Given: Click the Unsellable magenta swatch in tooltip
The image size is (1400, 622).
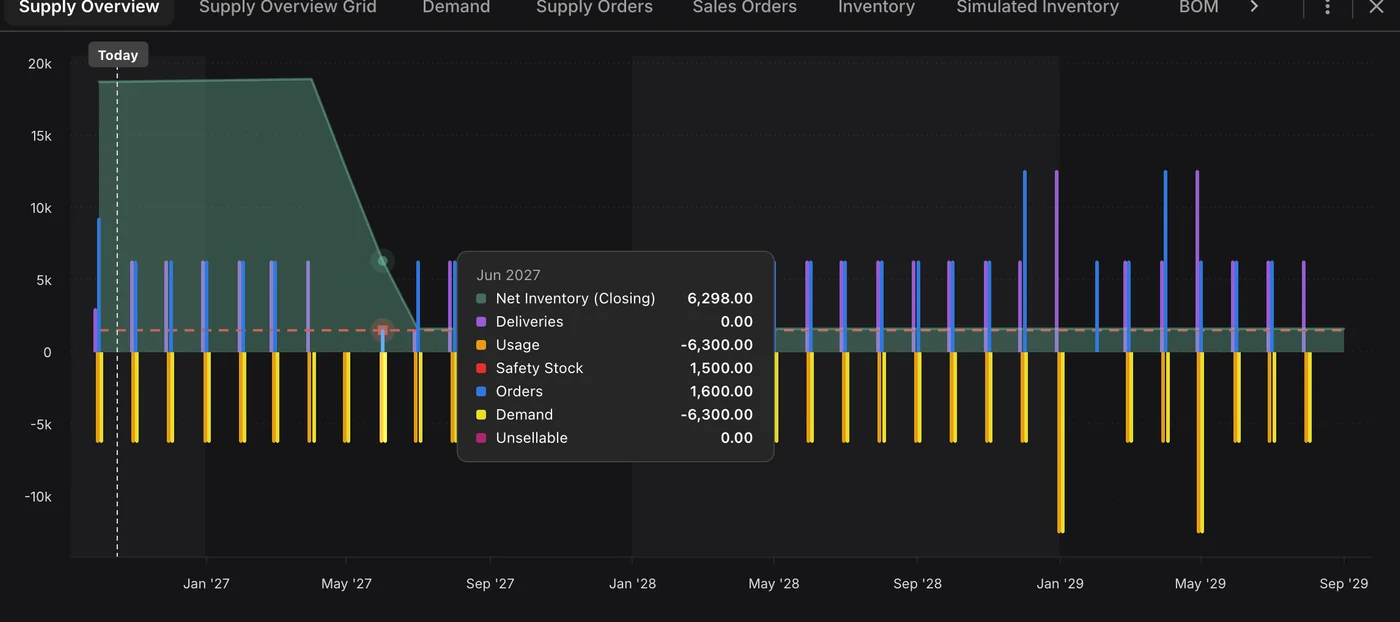Looking at the screenshot, I should 481,438.
